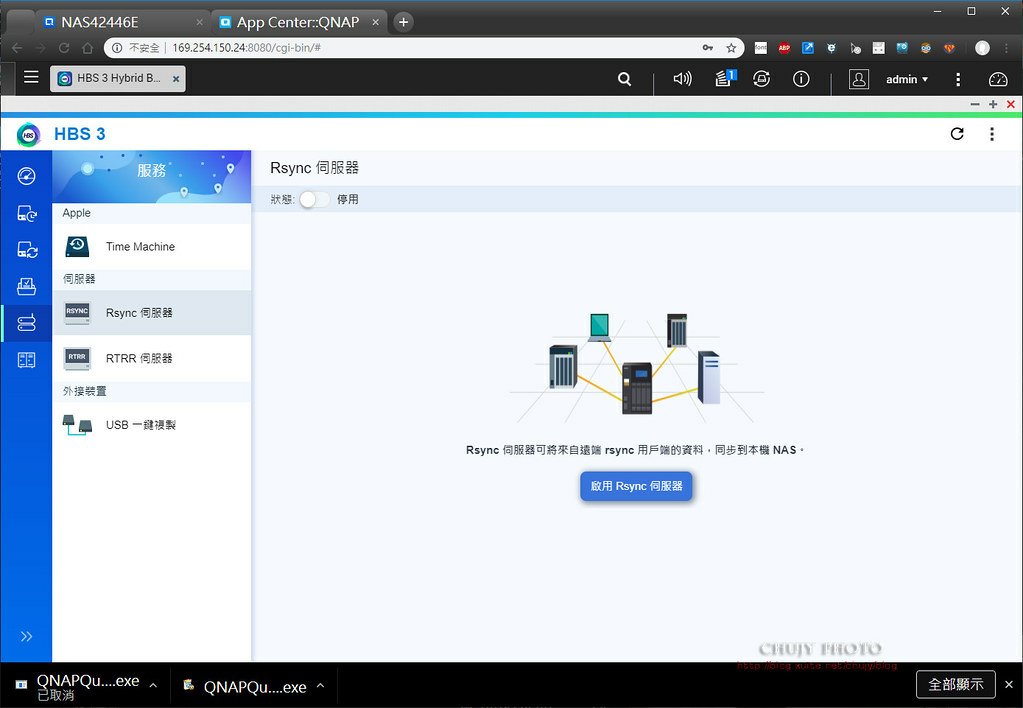The height and width of the screenshot is (708, 1023).
Task: Switch to NAS42446E browser tab
Action: pos(121,22)
